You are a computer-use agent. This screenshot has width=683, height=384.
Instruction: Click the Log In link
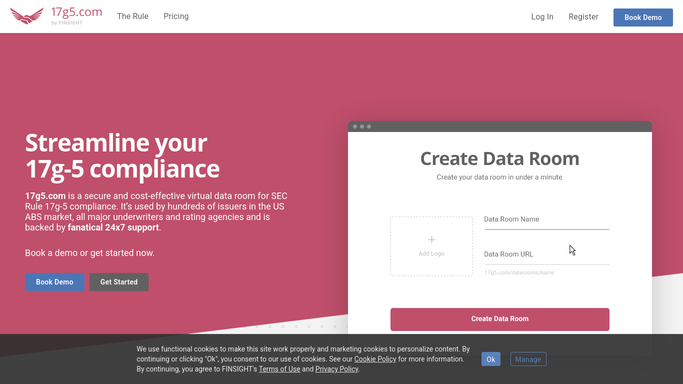point(542,17)
